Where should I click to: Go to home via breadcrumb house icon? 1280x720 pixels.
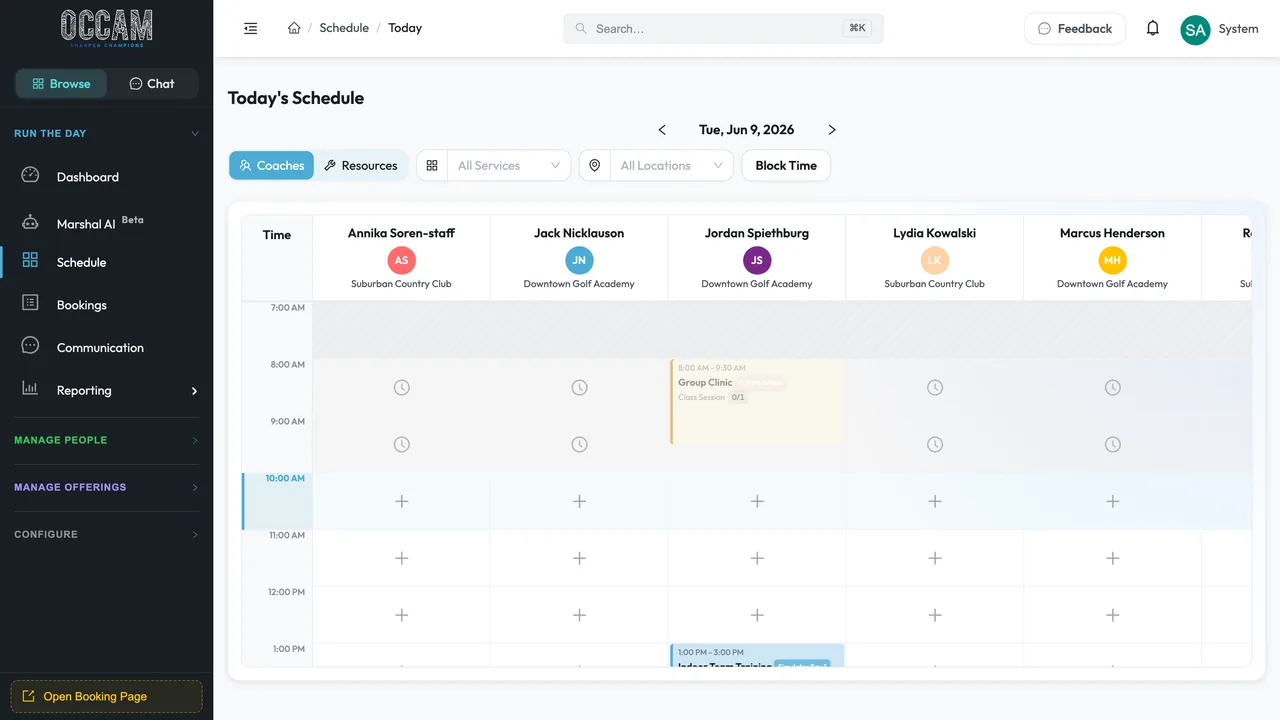294,28
